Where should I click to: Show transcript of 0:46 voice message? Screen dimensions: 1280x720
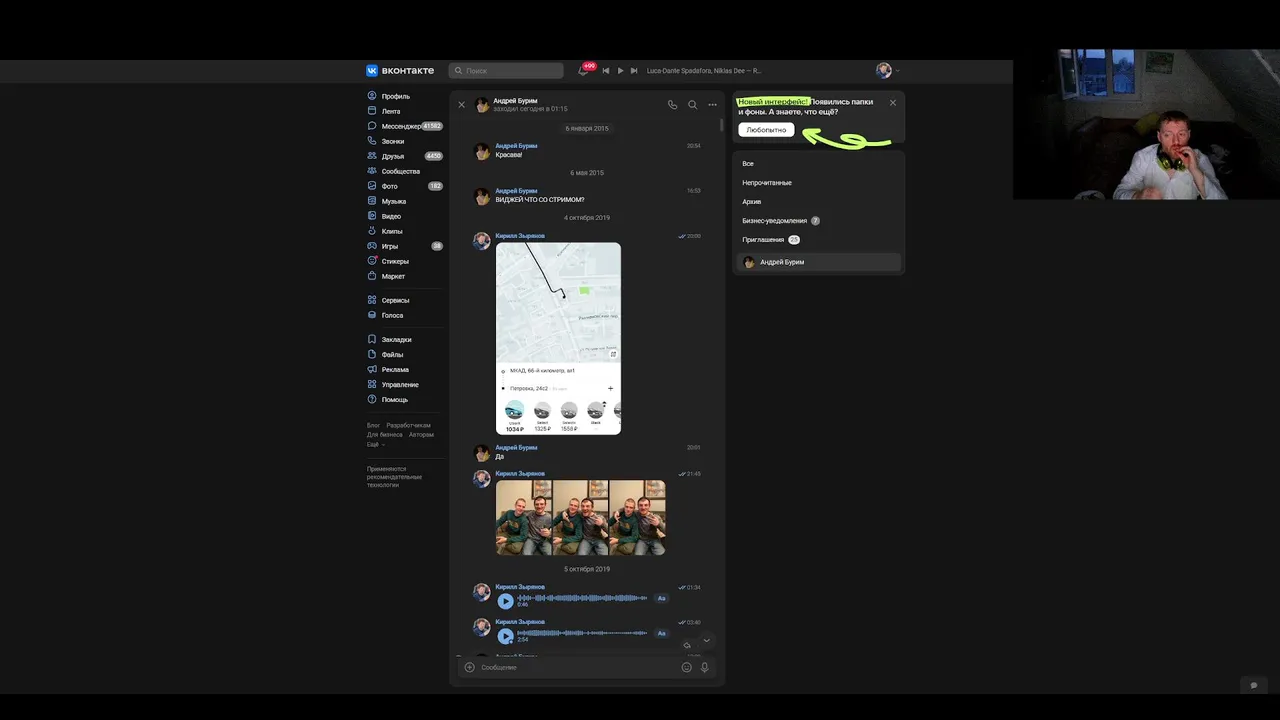pos(661,598)
